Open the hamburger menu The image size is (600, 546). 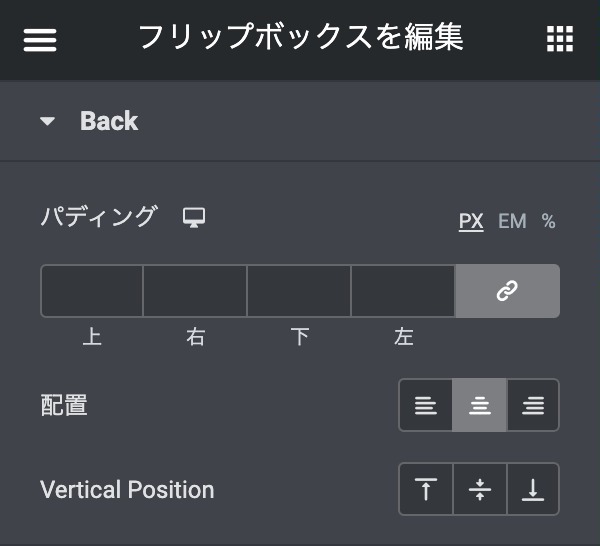pos(40,40)
